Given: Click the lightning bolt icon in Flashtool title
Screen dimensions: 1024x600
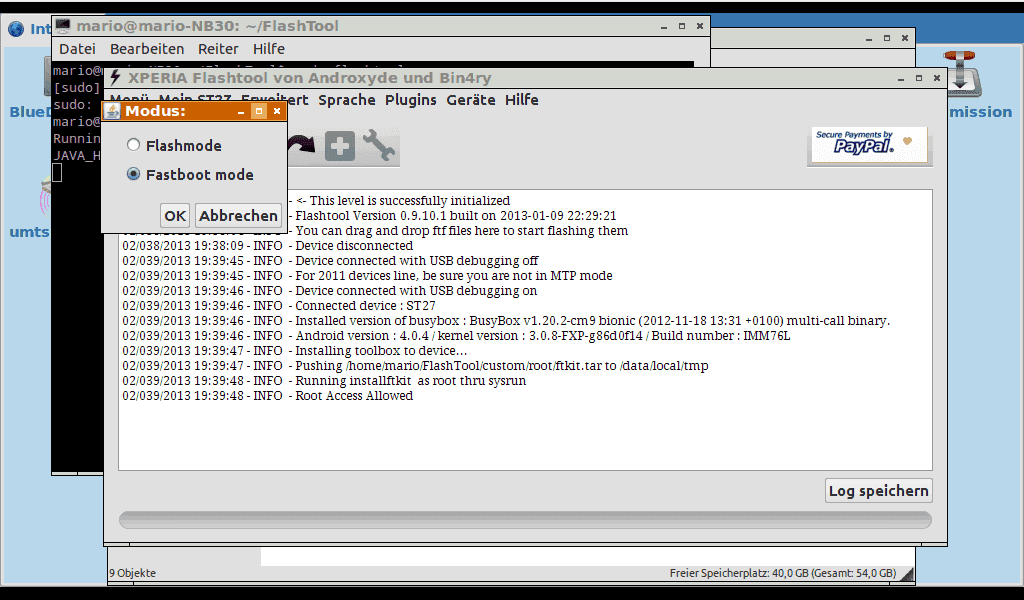Looking at the screenshot, I should 116,78.
